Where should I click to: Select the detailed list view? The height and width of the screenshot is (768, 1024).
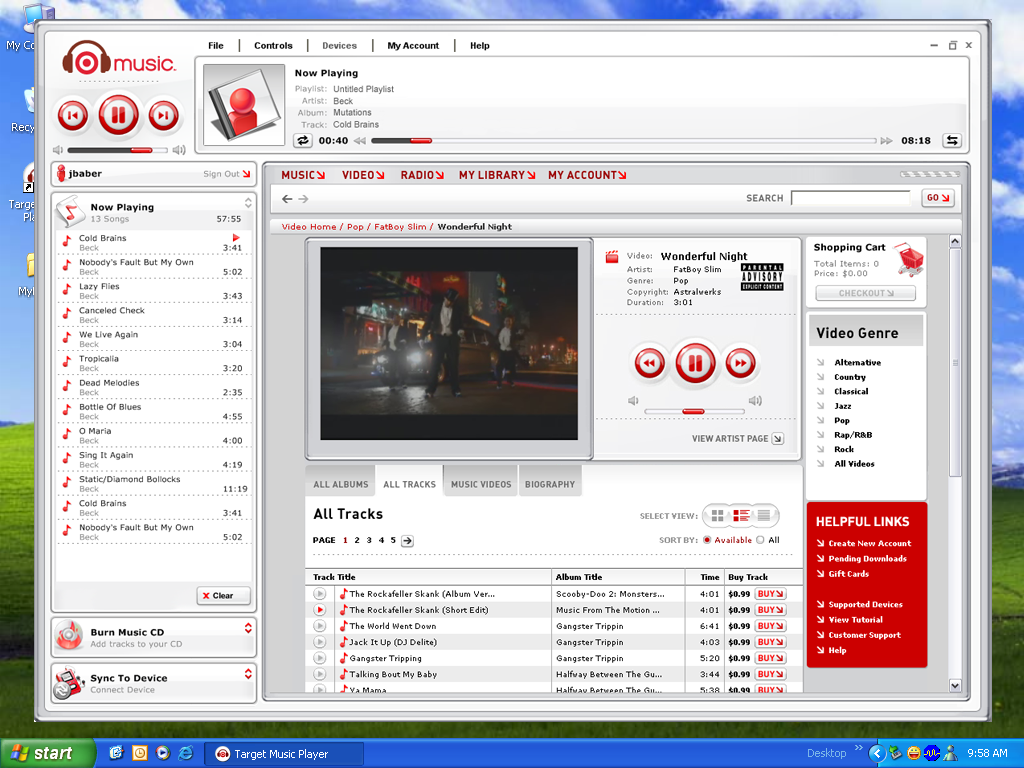pyautogui.click(x=741, y=516)
